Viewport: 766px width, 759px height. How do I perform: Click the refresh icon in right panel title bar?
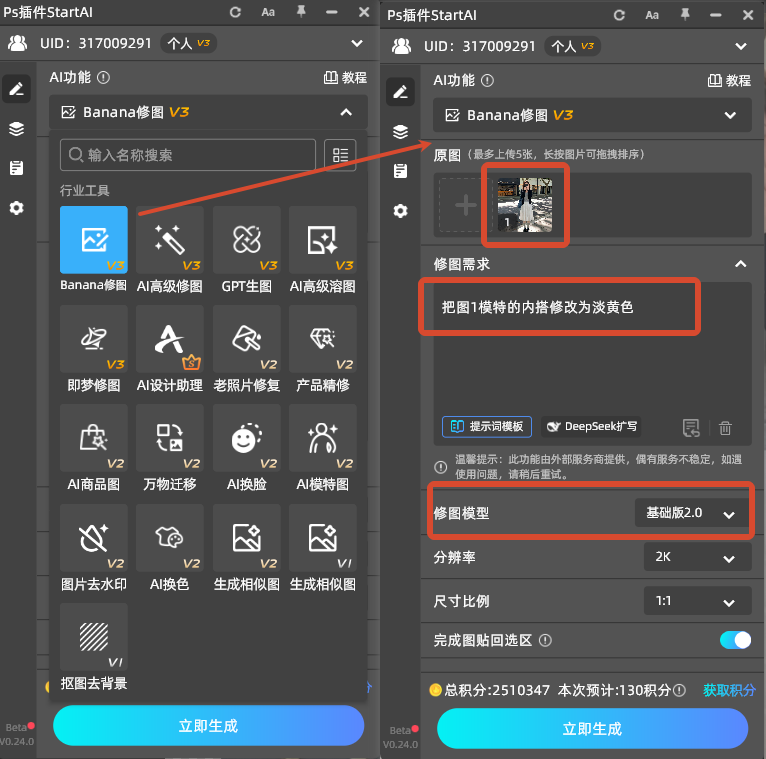click(619, 15)
